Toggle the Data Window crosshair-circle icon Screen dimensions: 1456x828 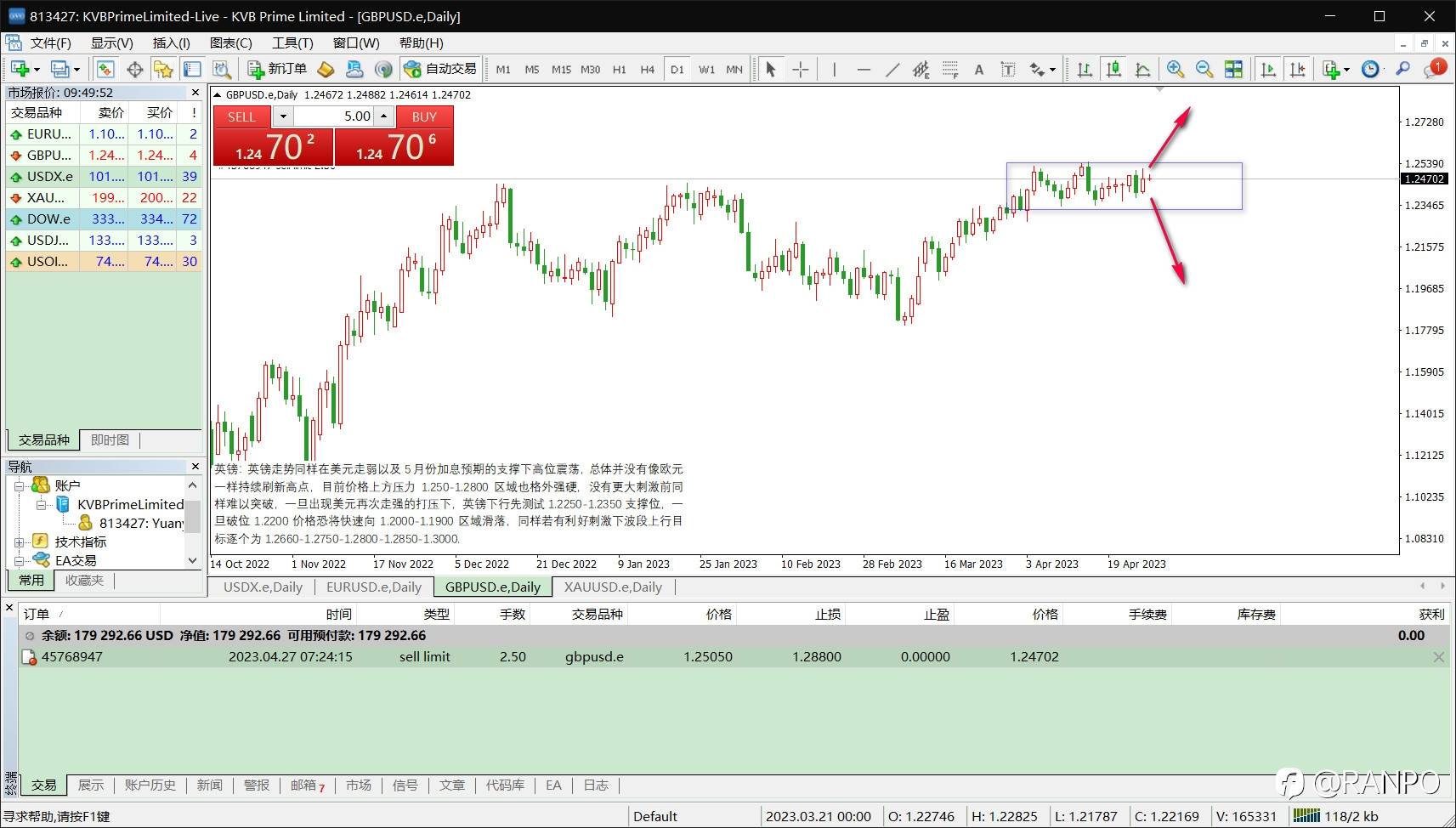click(134, 69)
